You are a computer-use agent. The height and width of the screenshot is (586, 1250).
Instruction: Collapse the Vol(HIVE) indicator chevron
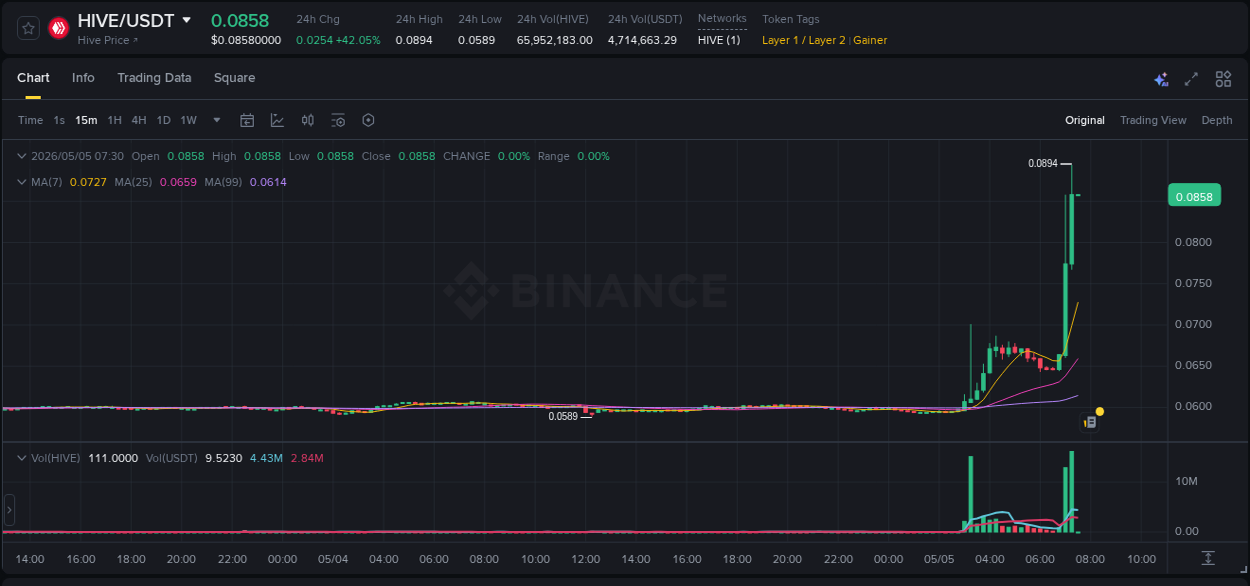[x=22, y=458]
